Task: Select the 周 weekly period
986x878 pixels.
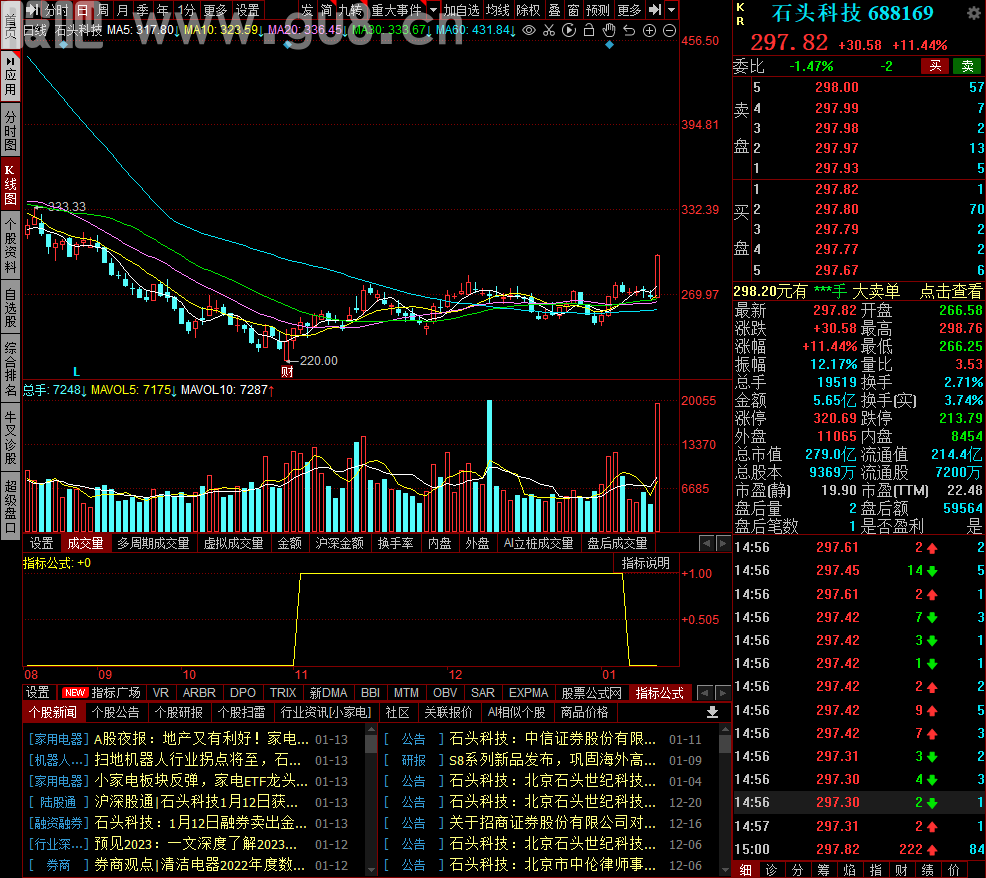Action: coord(102,10)
